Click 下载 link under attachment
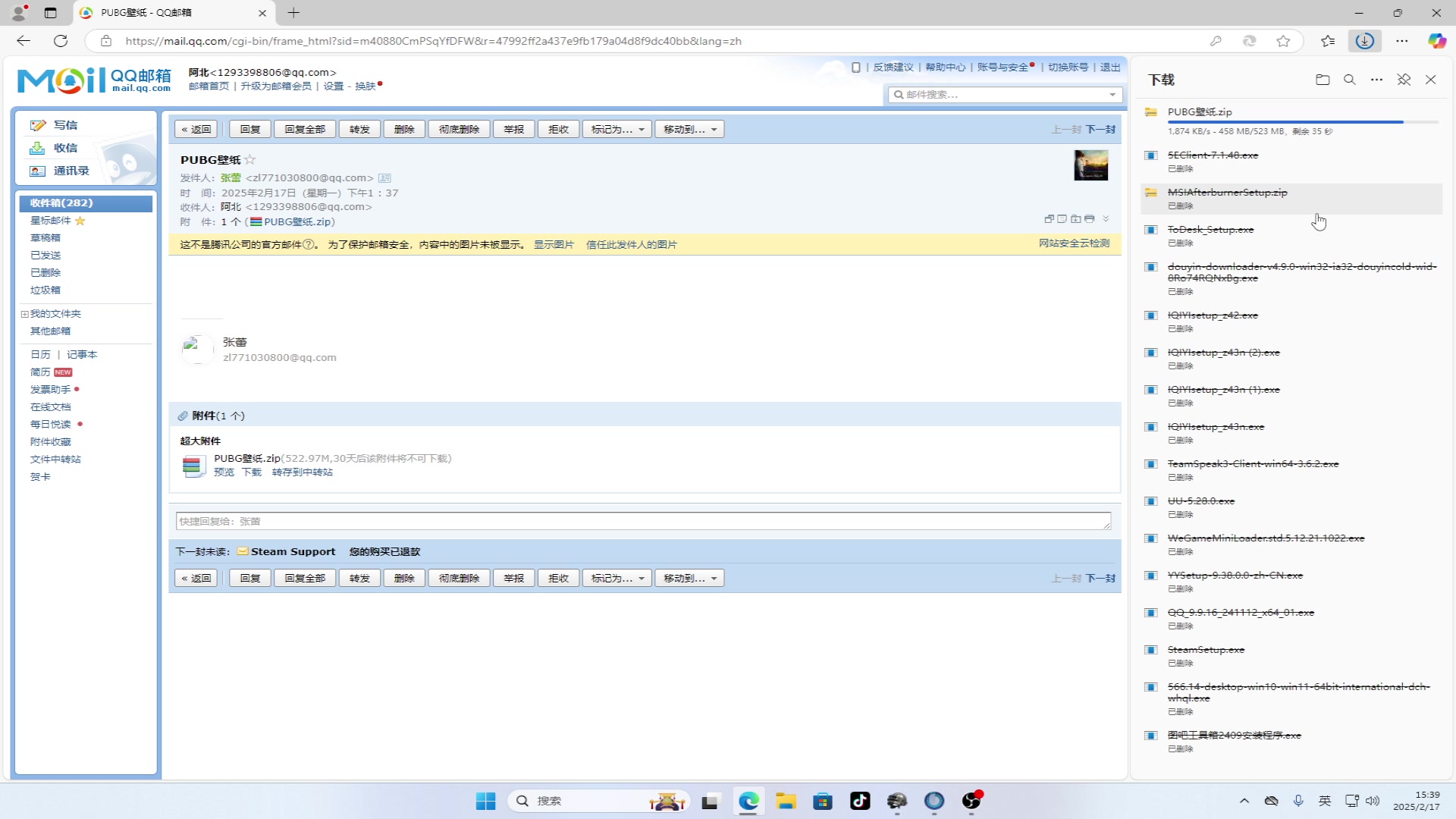 point(252,472)
